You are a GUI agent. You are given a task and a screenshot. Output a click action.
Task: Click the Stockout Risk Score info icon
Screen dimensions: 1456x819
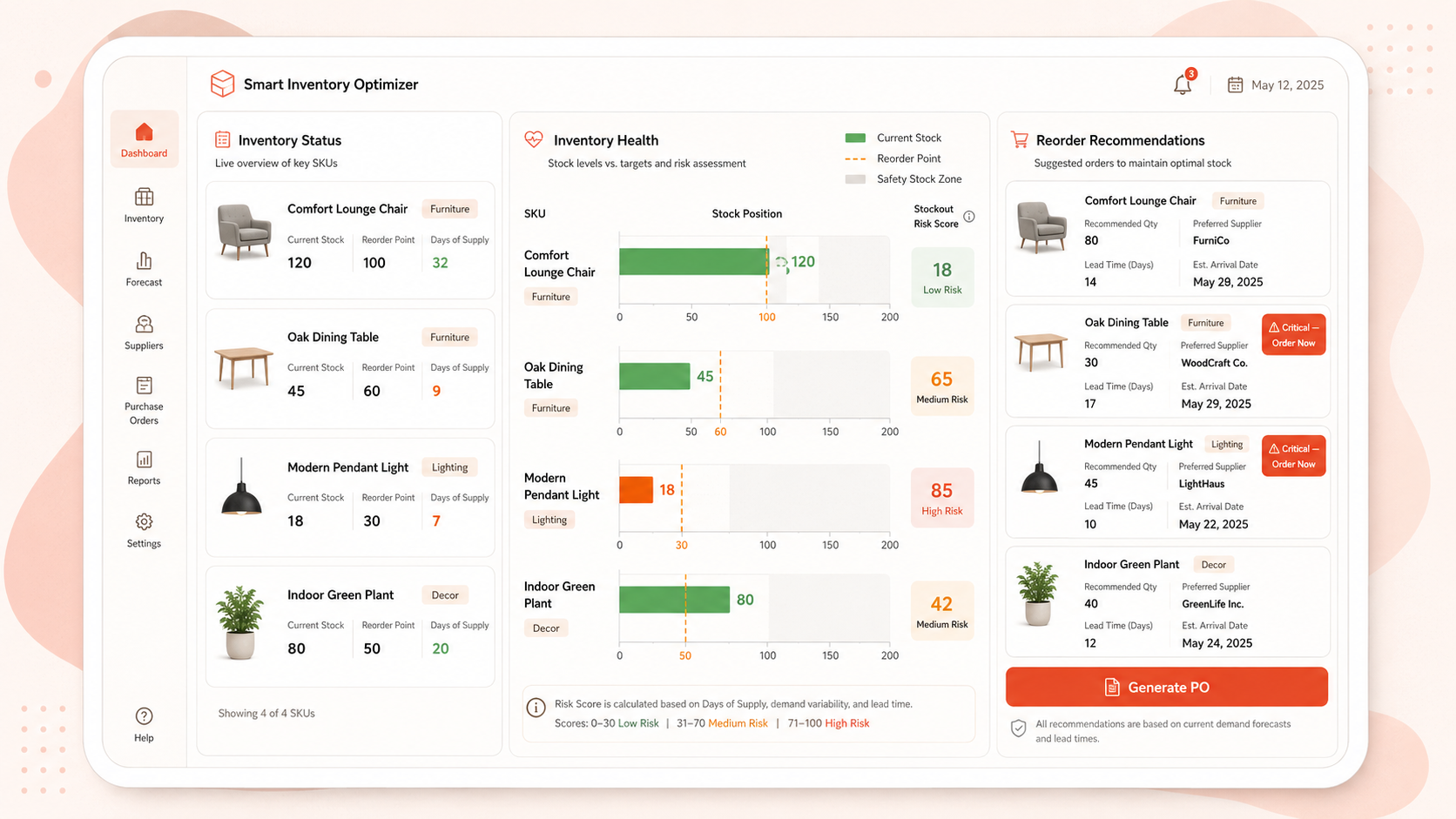[x=969, y=216]
